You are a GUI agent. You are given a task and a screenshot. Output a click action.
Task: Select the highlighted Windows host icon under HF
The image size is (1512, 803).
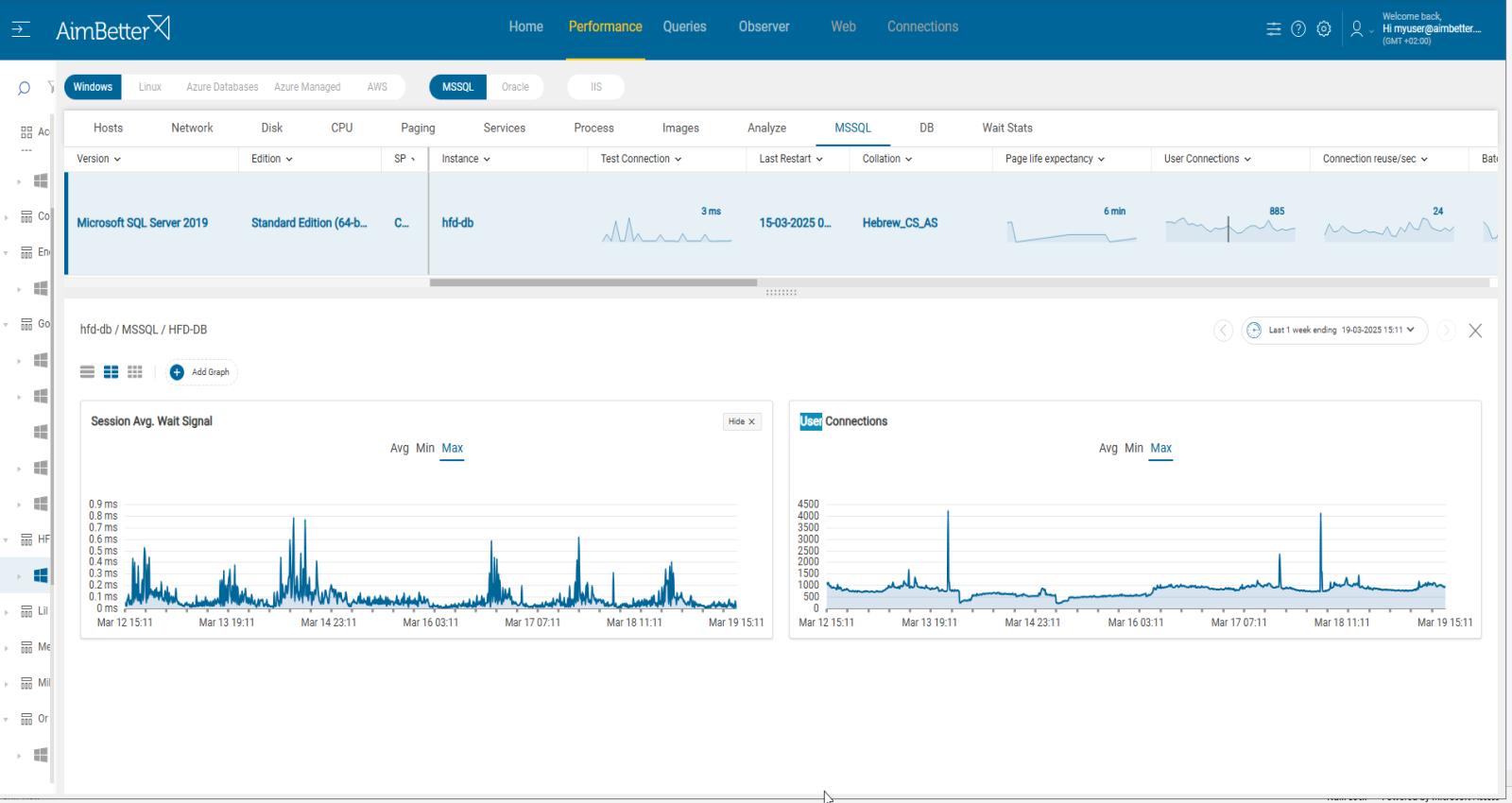41,575
